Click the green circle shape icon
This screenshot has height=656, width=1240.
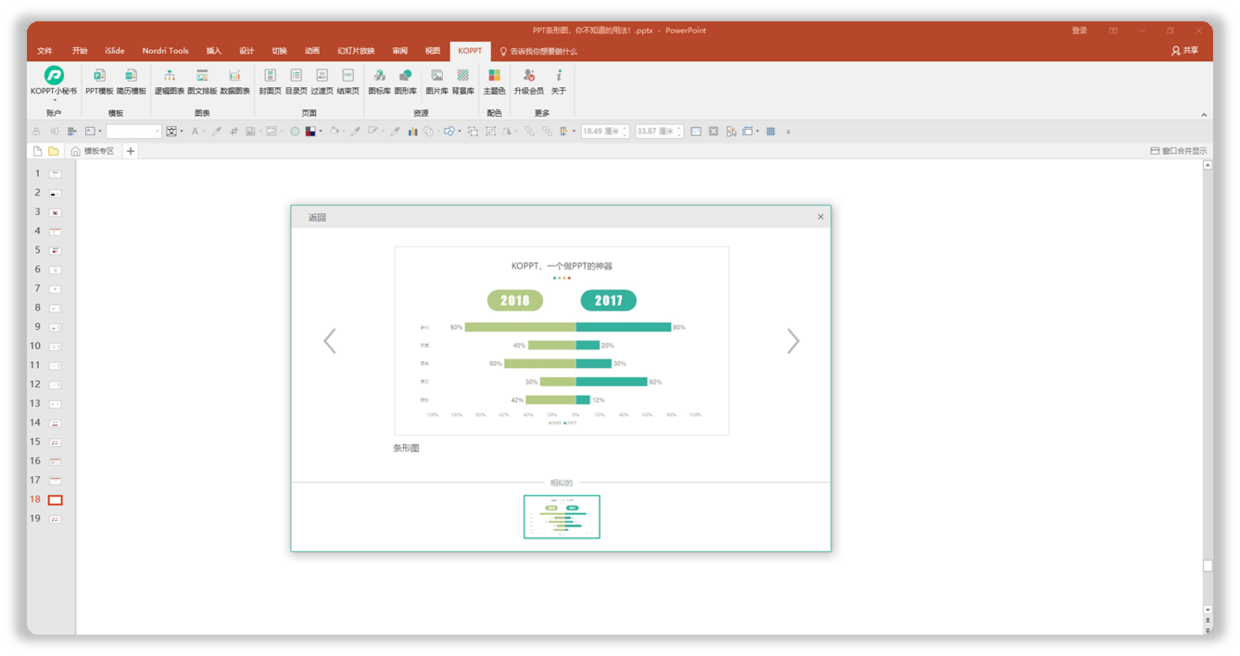pyautogui.click(x=295, y=131)
